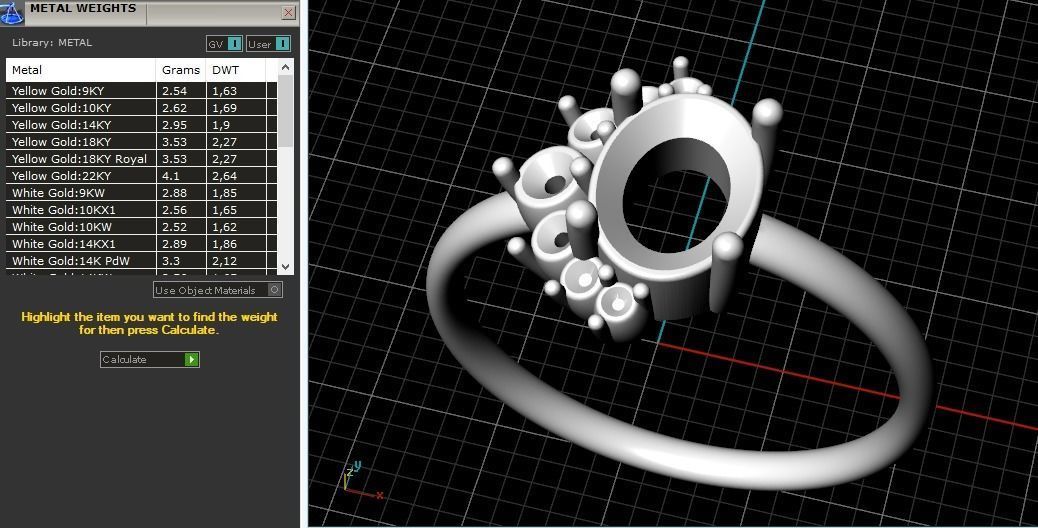
Task: Click the 1,9 DWT value cell
Action: [x=236, y=125]
